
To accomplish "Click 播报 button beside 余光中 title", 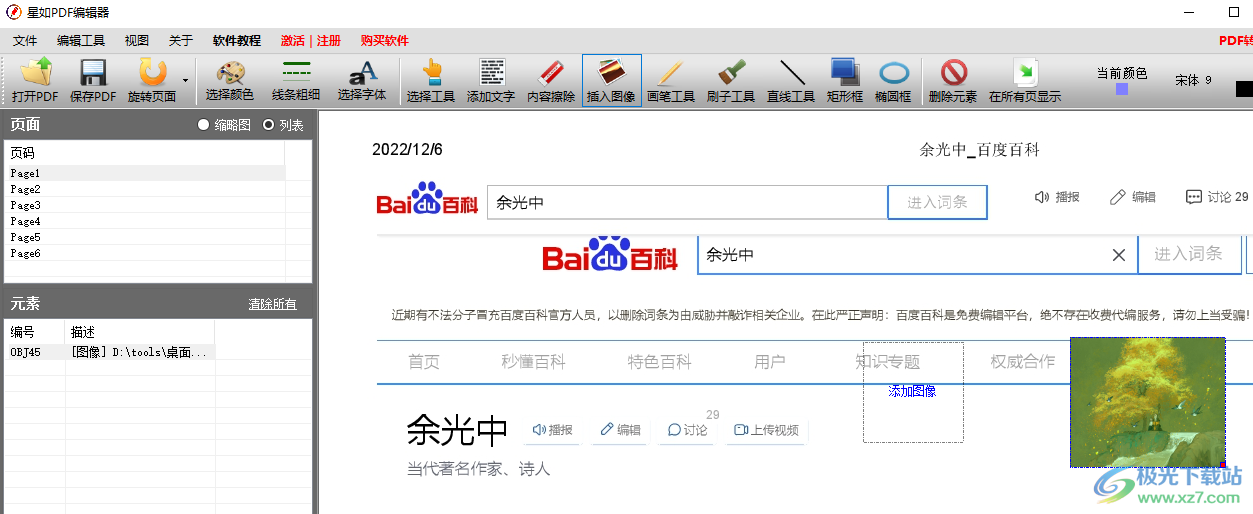I will [553, 430].
